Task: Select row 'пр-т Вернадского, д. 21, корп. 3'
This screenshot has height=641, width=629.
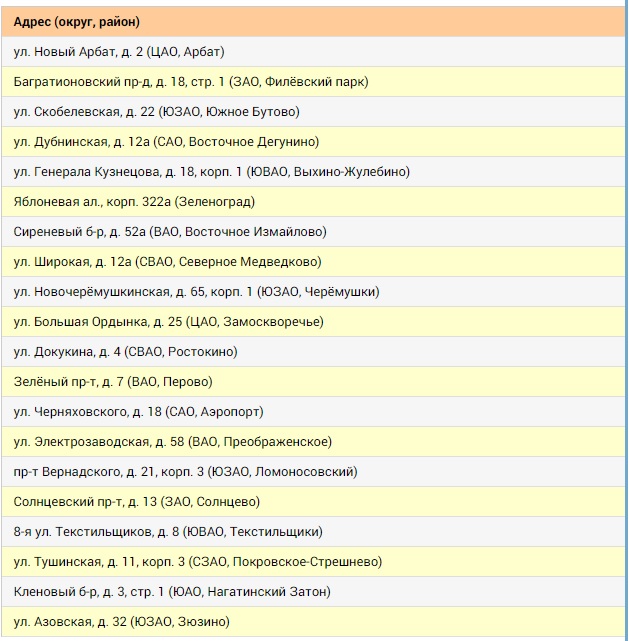Action: click(x=313, y=472)
